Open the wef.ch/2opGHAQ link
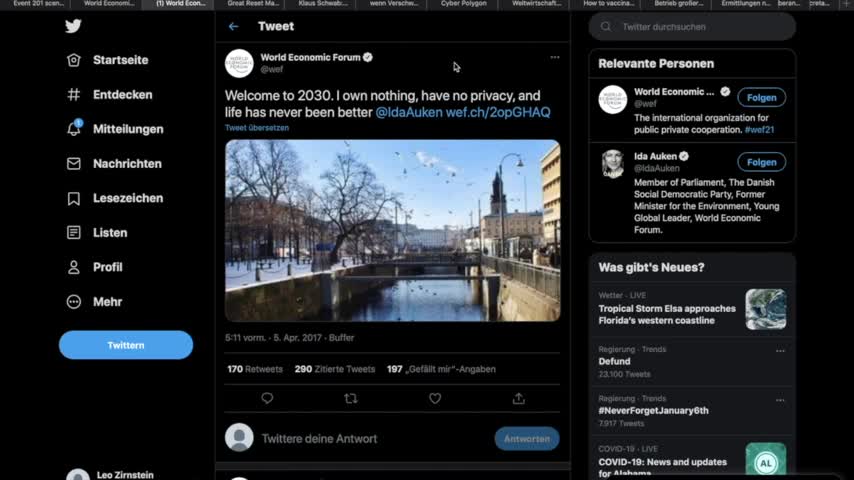This screenshot has height=480, width=854. point(498,112)
